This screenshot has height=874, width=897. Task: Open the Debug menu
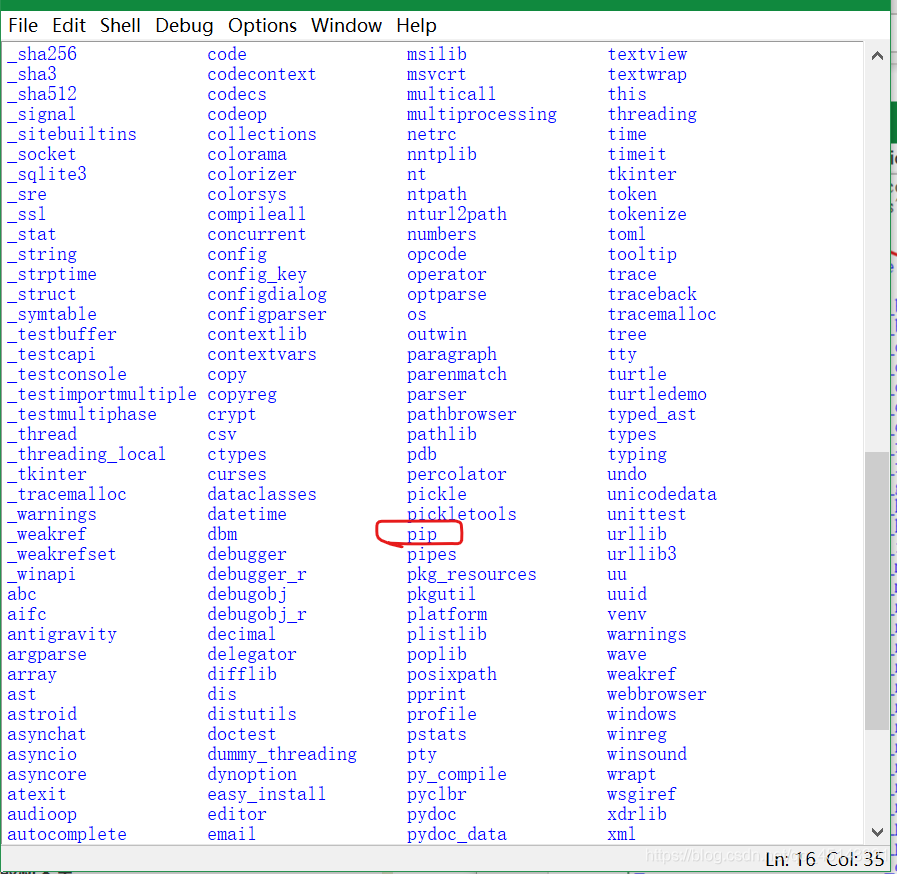[184, 26]
